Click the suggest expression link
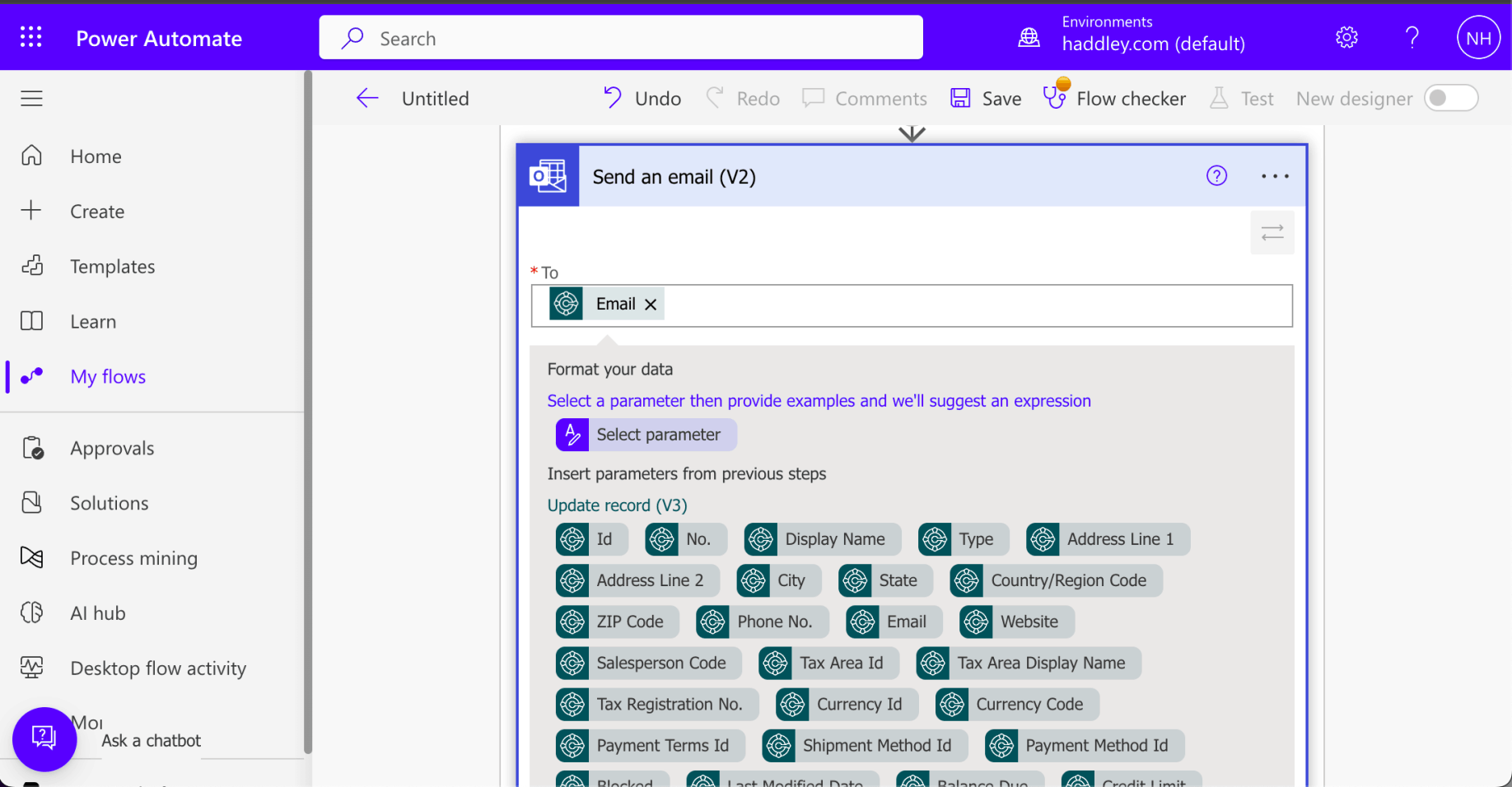Screen dimensions: 1512x787 (x=819, y=401)
